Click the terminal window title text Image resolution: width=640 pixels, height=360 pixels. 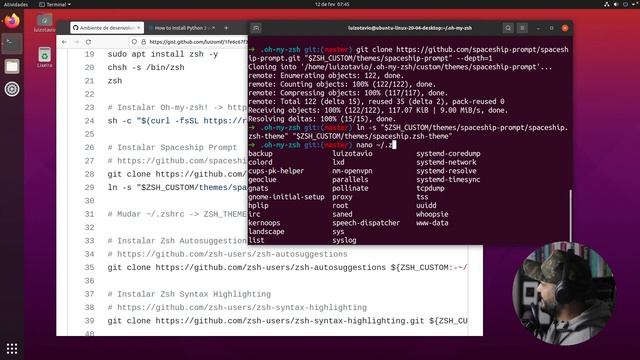[410, 28]
